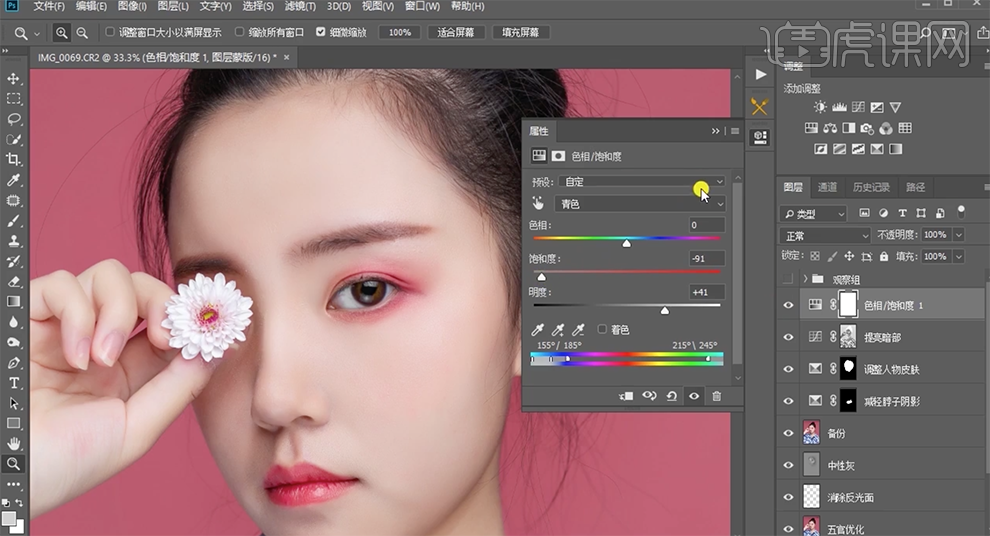
Task: Click the 填充屏幕 button
Action: point(520,32)
